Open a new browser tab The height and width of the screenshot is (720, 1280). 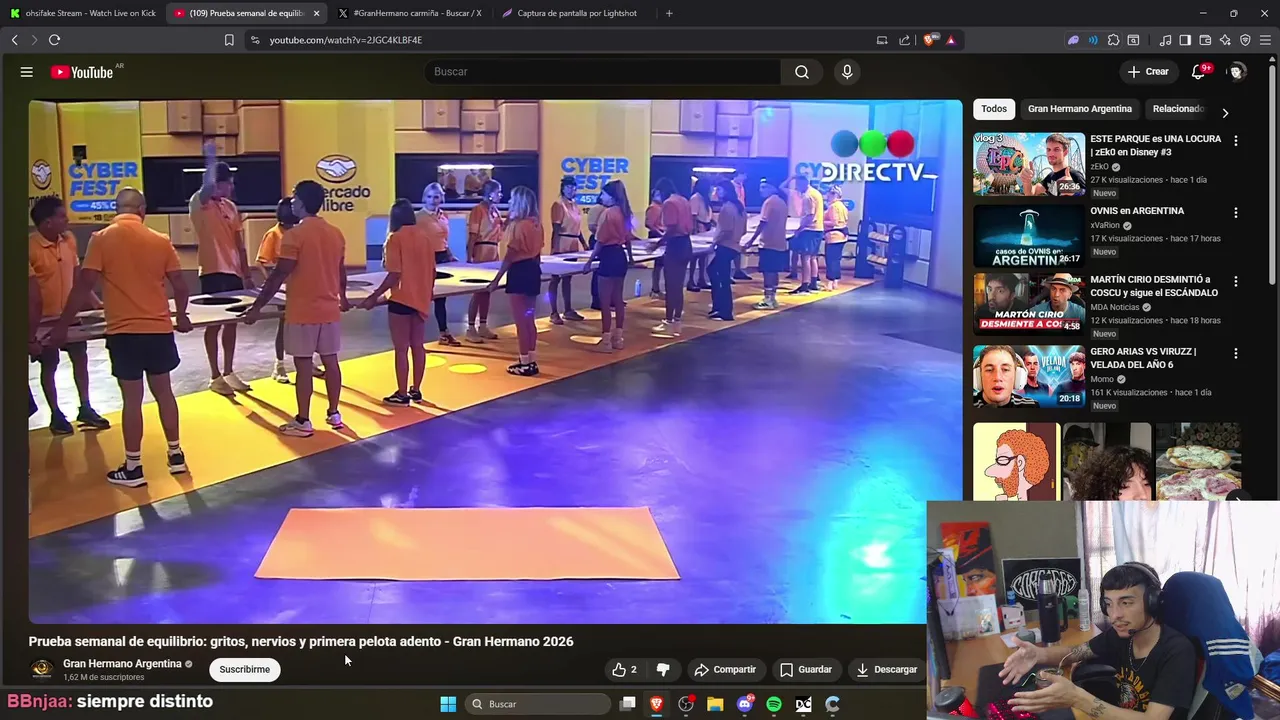(669, 13)
